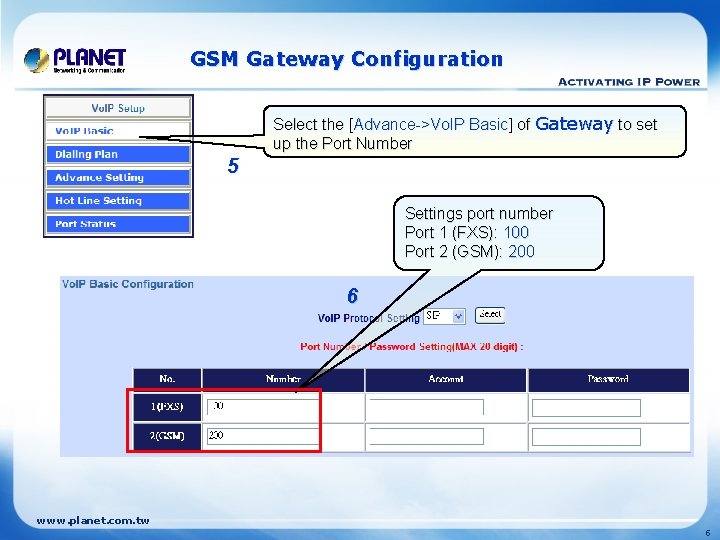The image size is (720, 540).
Task: Click the 'Account' column header
Action: pyautogui.click(x=445, y=380)
